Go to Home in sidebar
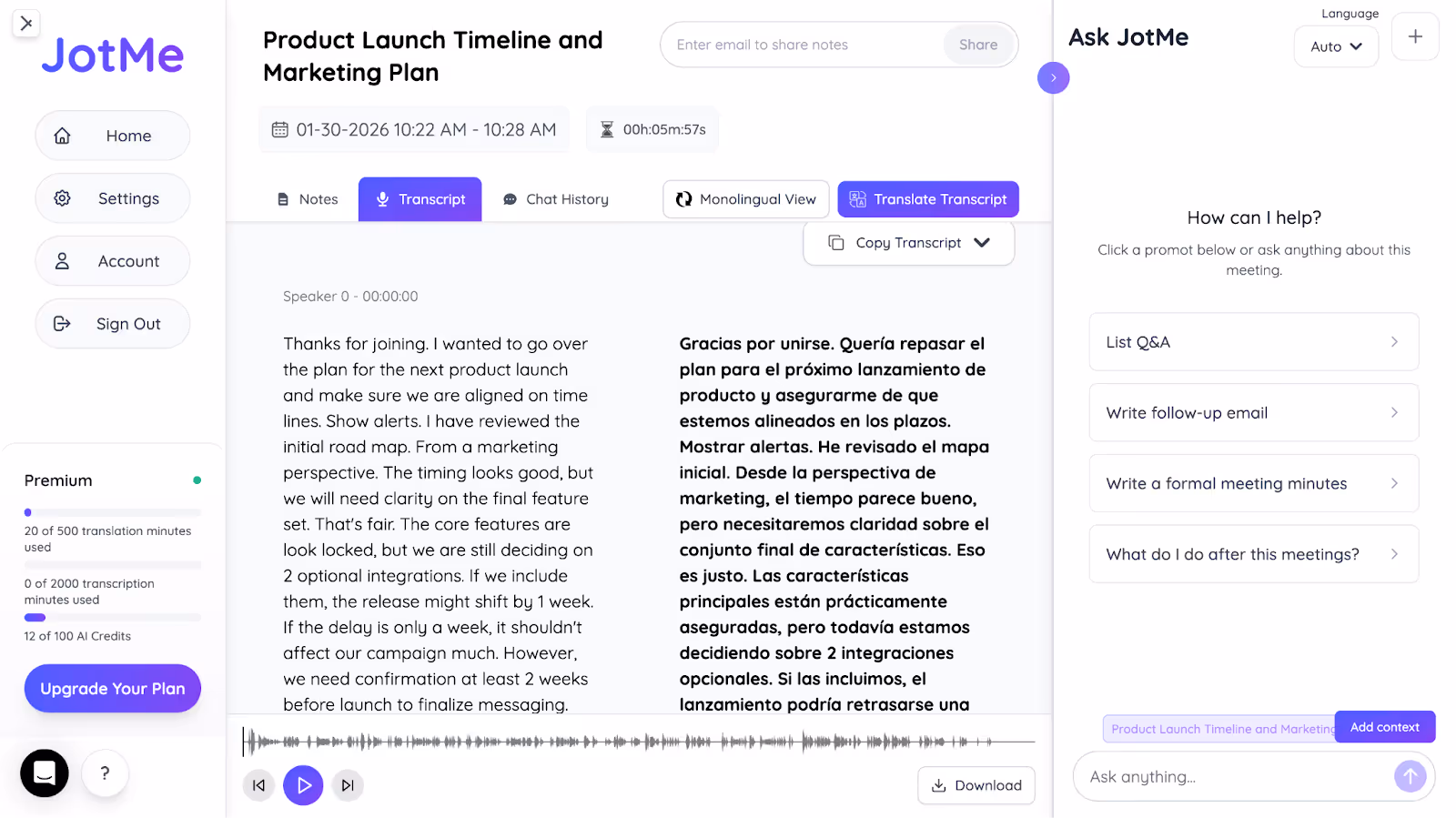This screenshot has width=1456, height=818. [x=113, y=136]
